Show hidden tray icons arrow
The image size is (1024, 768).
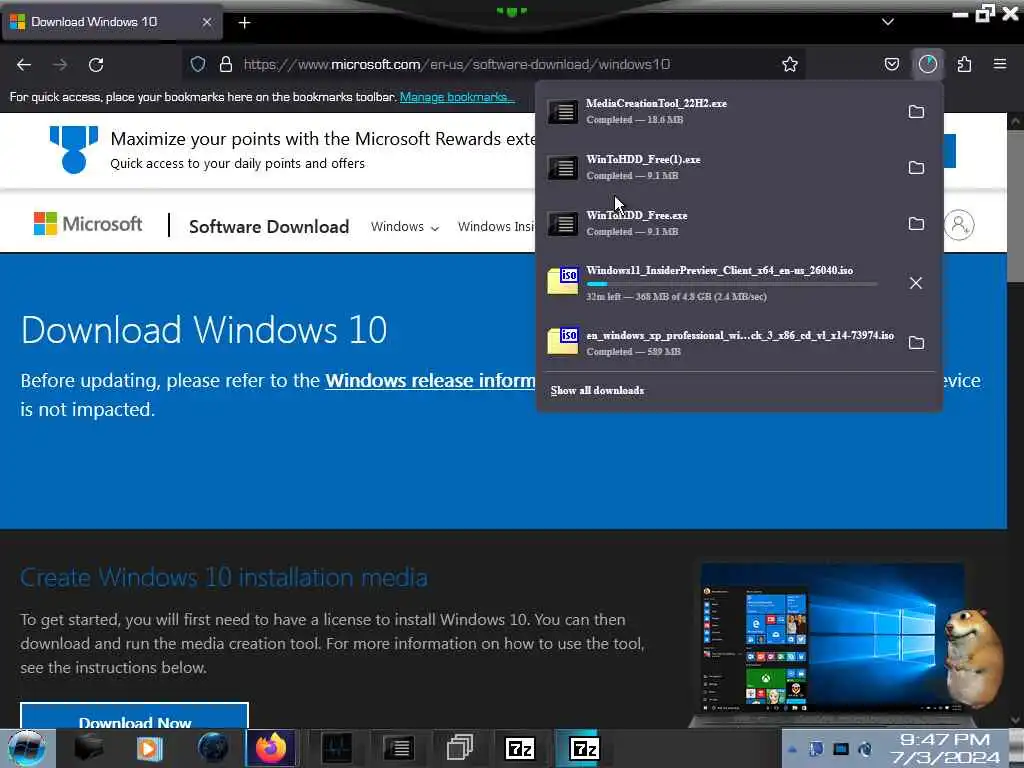click(x=793, y=750)
